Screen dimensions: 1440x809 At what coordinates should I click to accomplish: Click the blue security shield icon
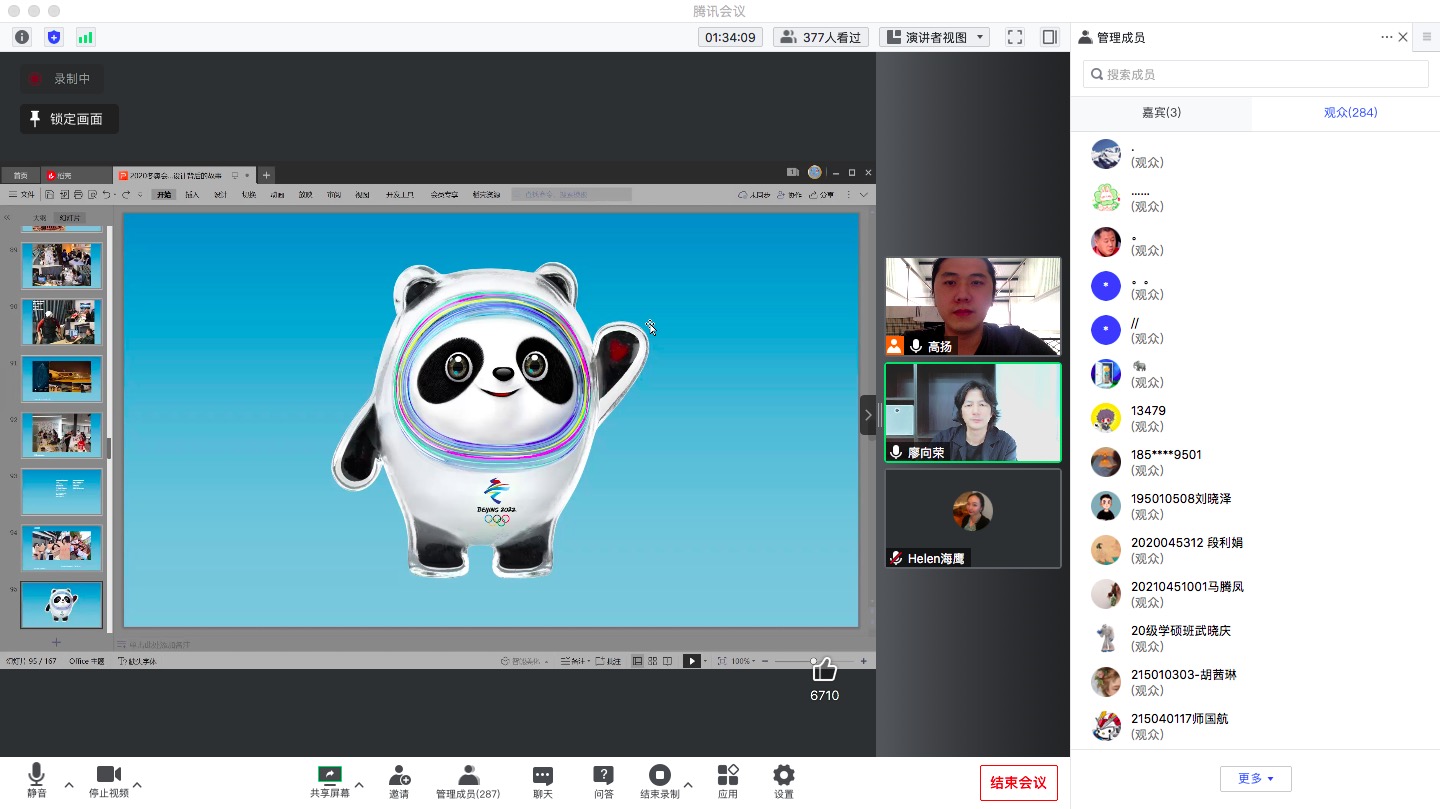point(54,37)
